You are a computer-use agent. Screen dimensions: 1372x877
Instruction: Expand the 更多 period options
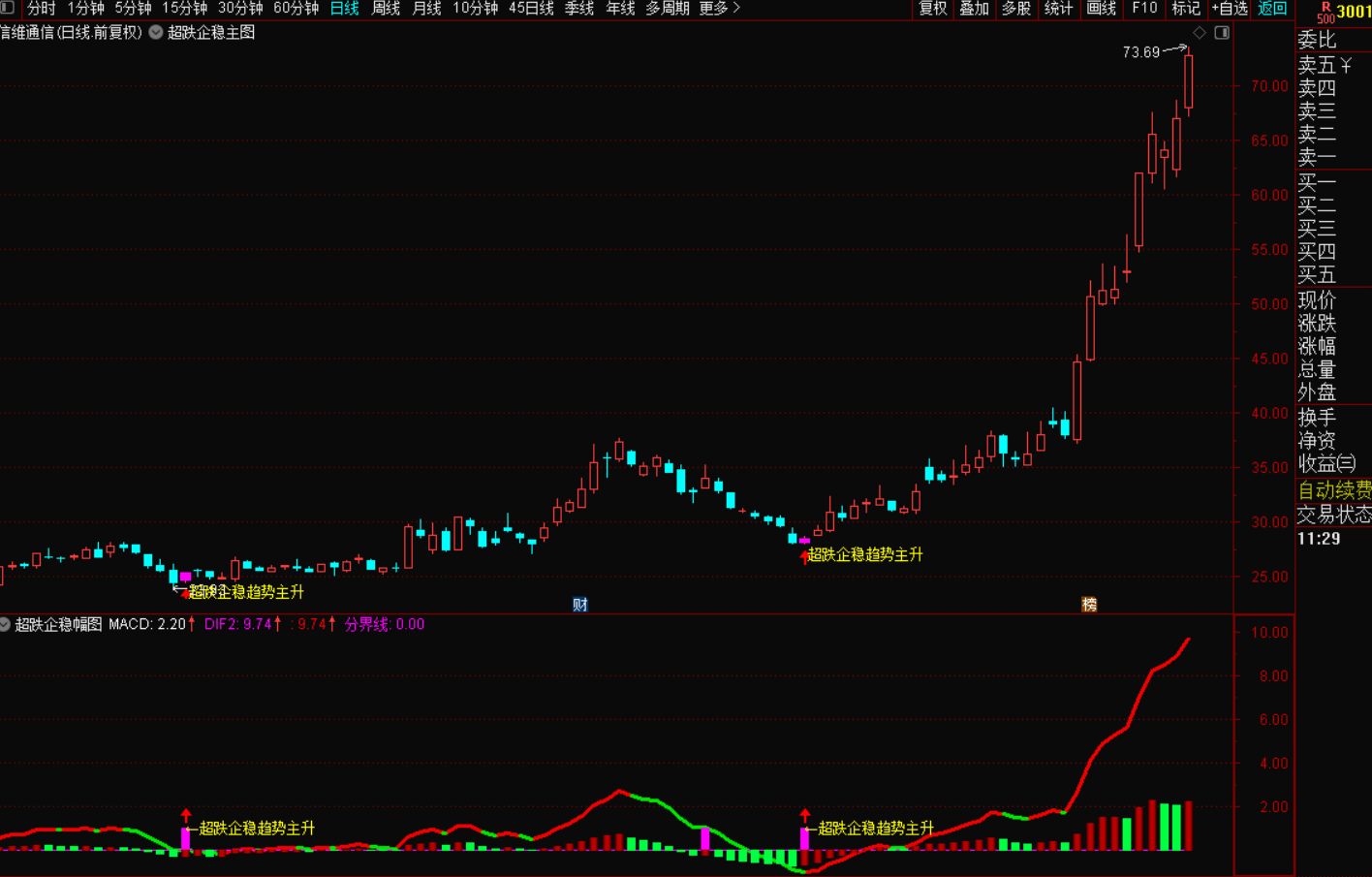719,8
